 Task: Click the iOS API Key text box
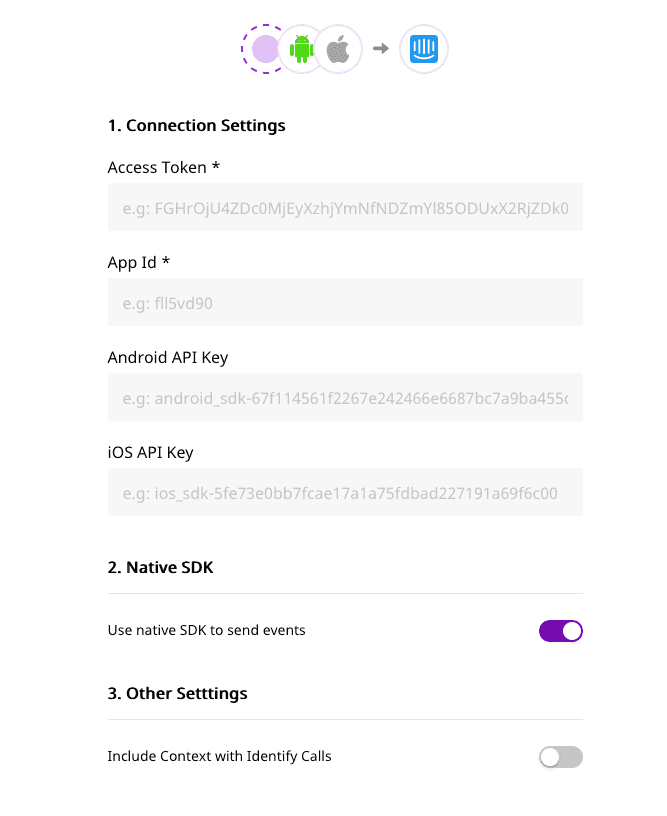345,493
